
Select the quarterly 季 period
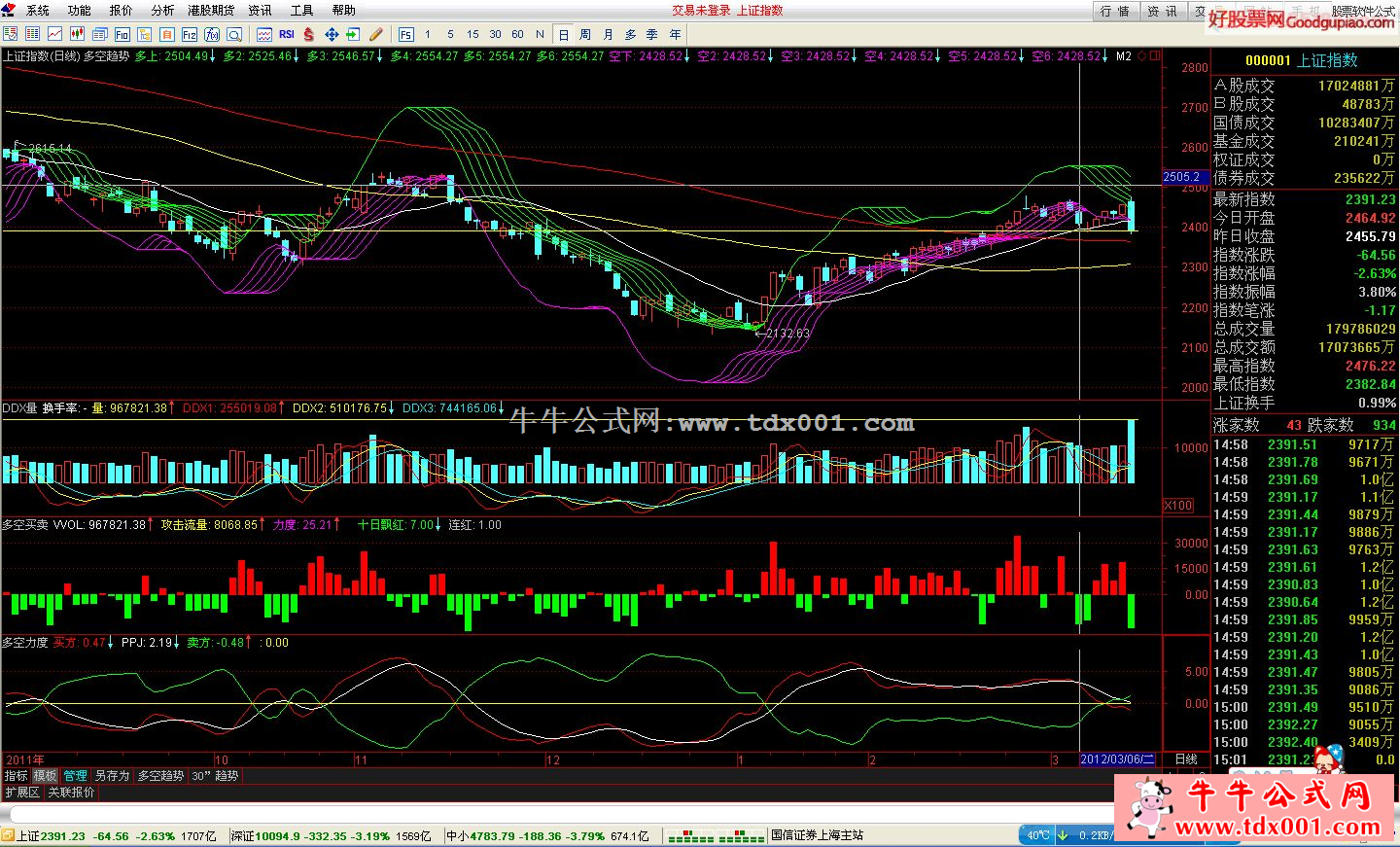[652, 34]
